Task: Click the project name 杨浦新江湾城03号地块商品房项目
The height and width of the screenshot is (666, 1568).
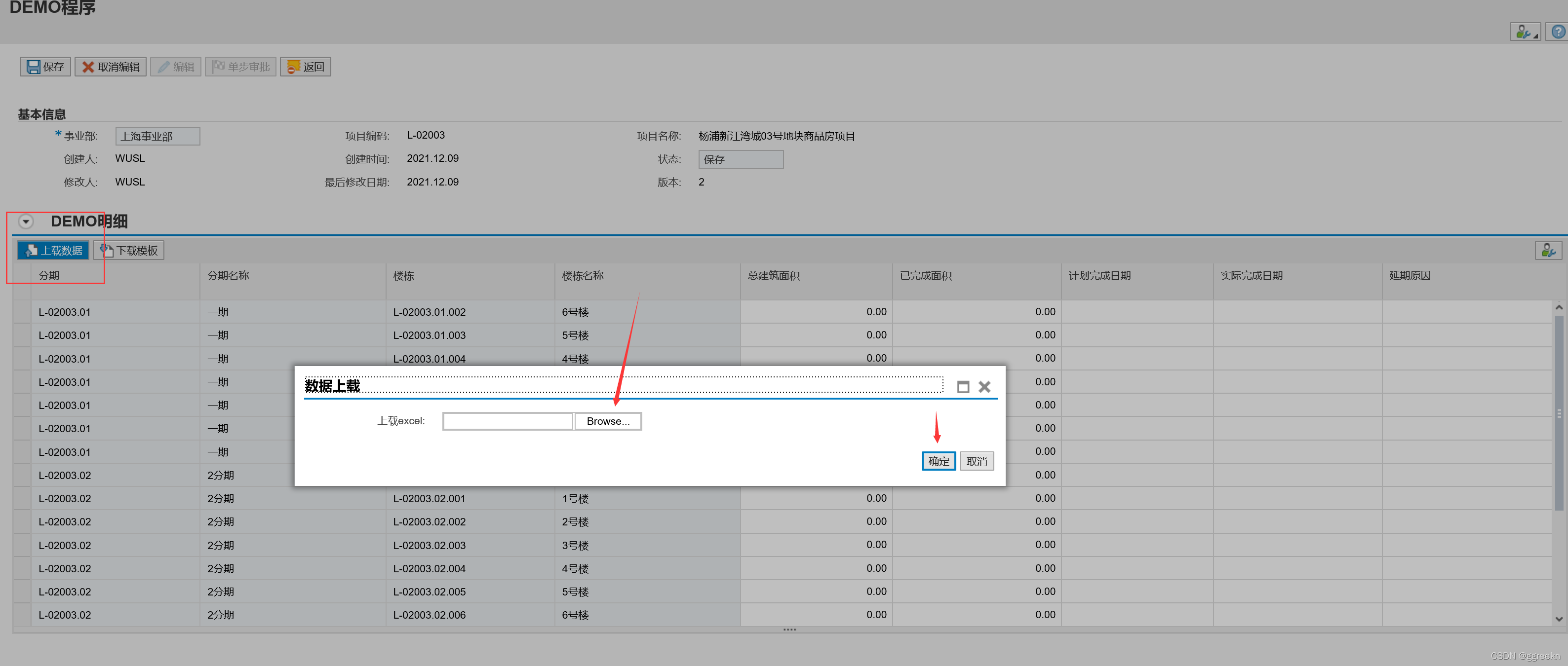Action: (x=777, y=136)
